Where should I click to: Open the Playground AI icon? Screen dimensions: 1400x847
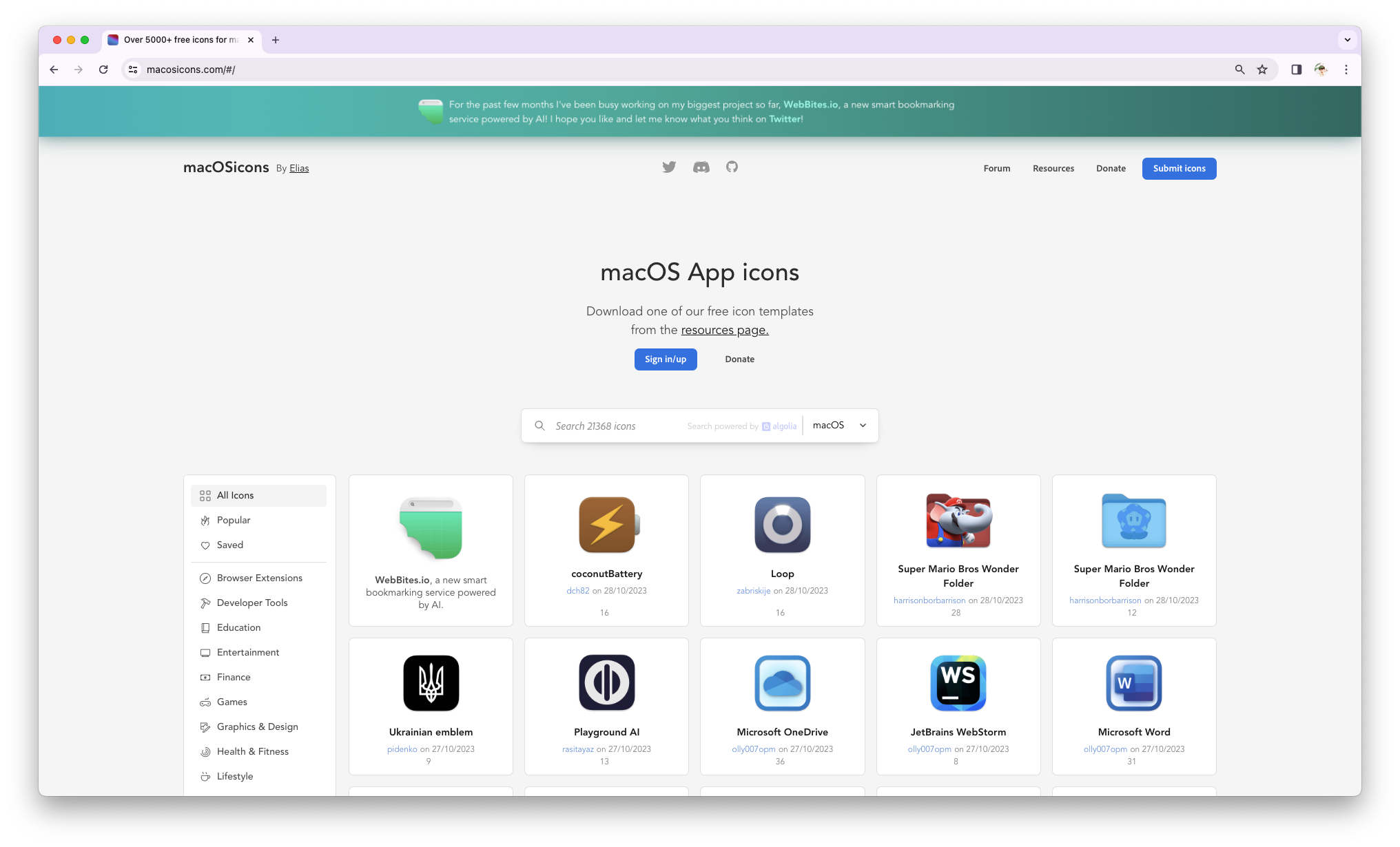click(606, 682)
